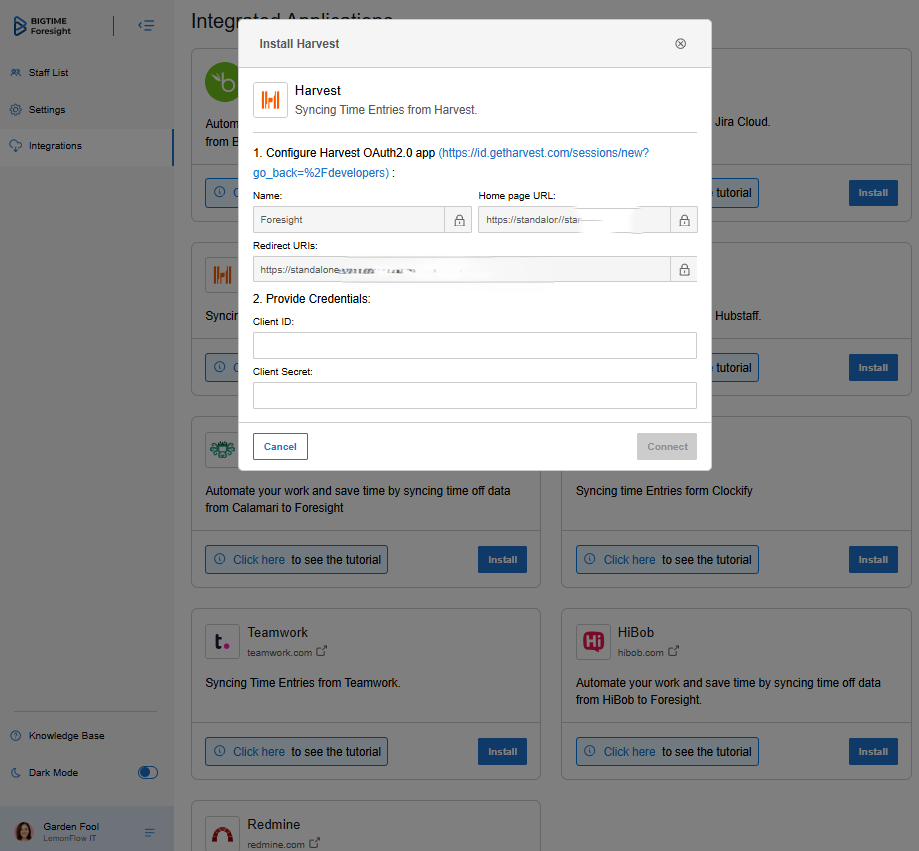Screen dimensions: 919x851
Task: Click the Dark Mode moon icon
Action: [x=16, y=772]
